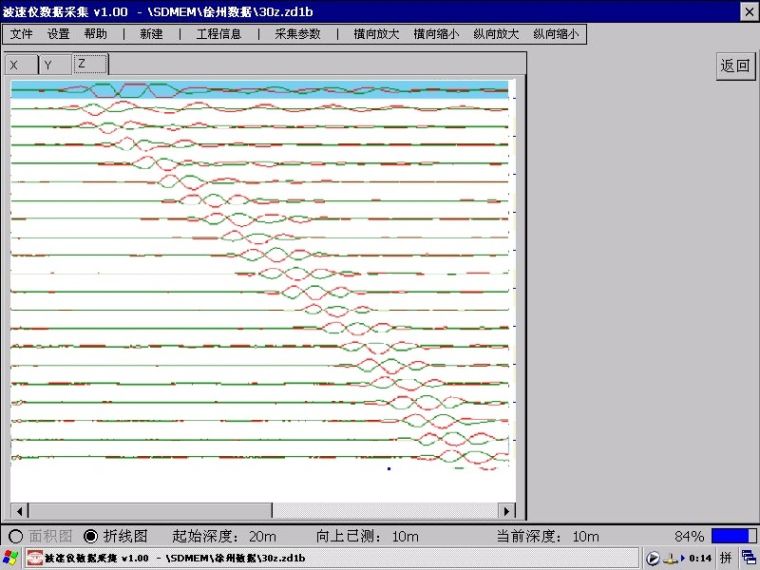Click the input method 拼 icon
Screen dimensions: 760x570
[726, 557]
